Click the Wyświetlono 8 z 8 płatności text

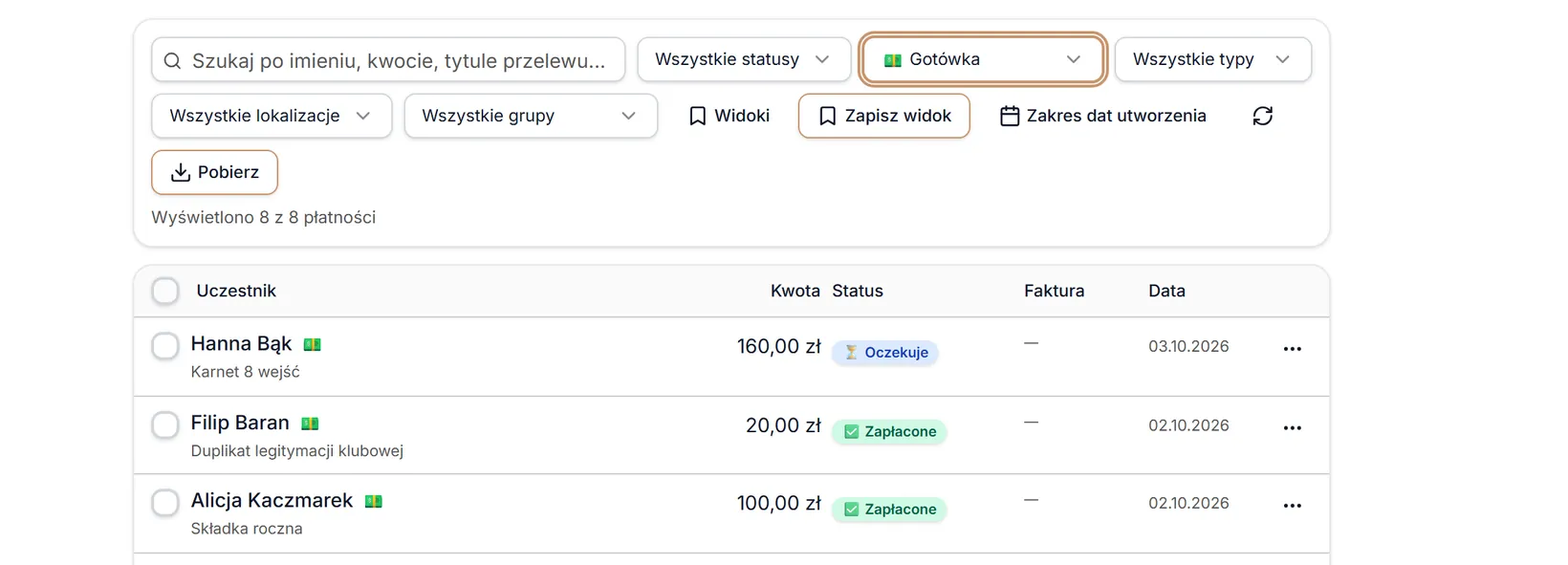pos(263,218)
